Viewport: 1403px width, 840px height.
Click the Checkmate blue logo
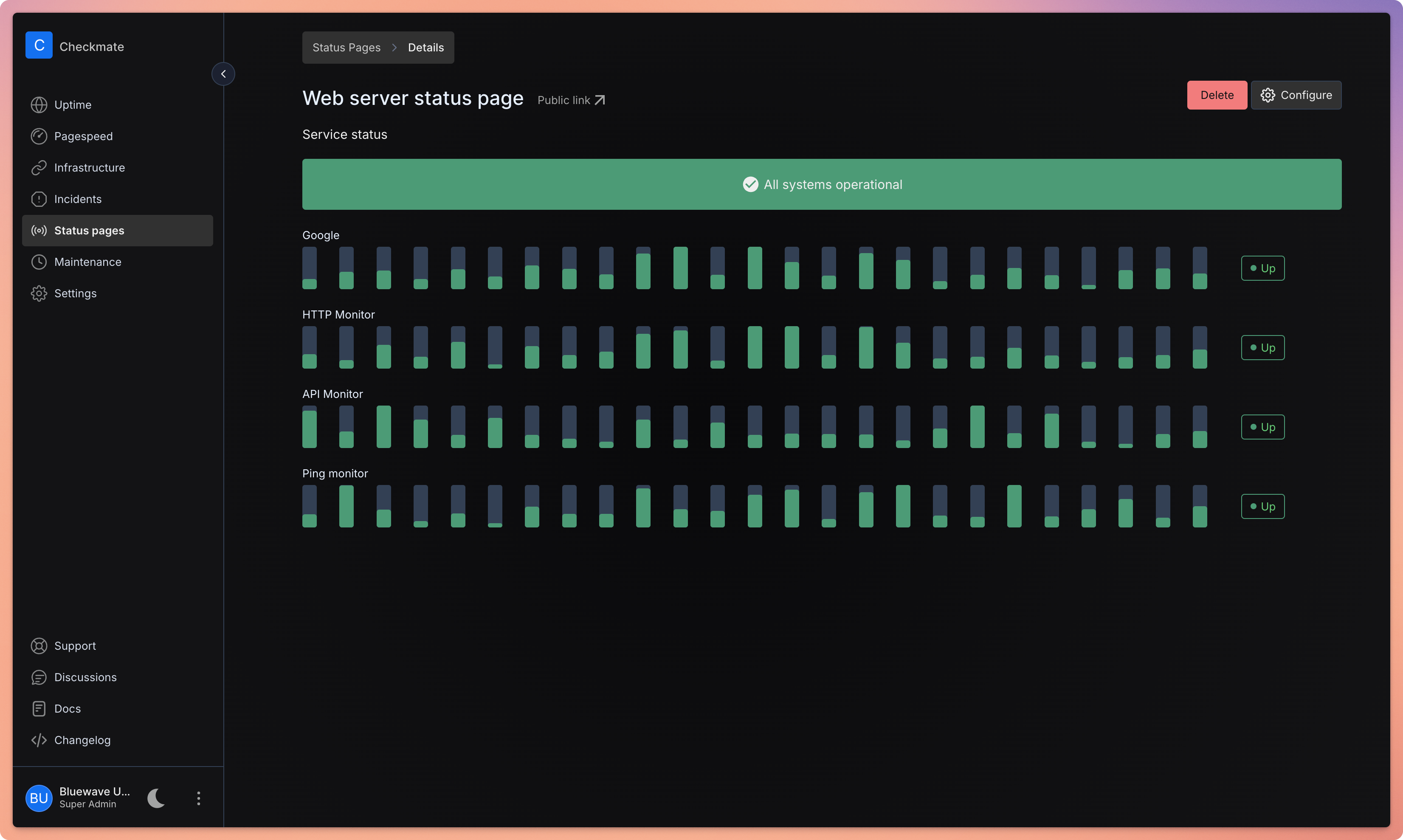(x=39, y=45)
